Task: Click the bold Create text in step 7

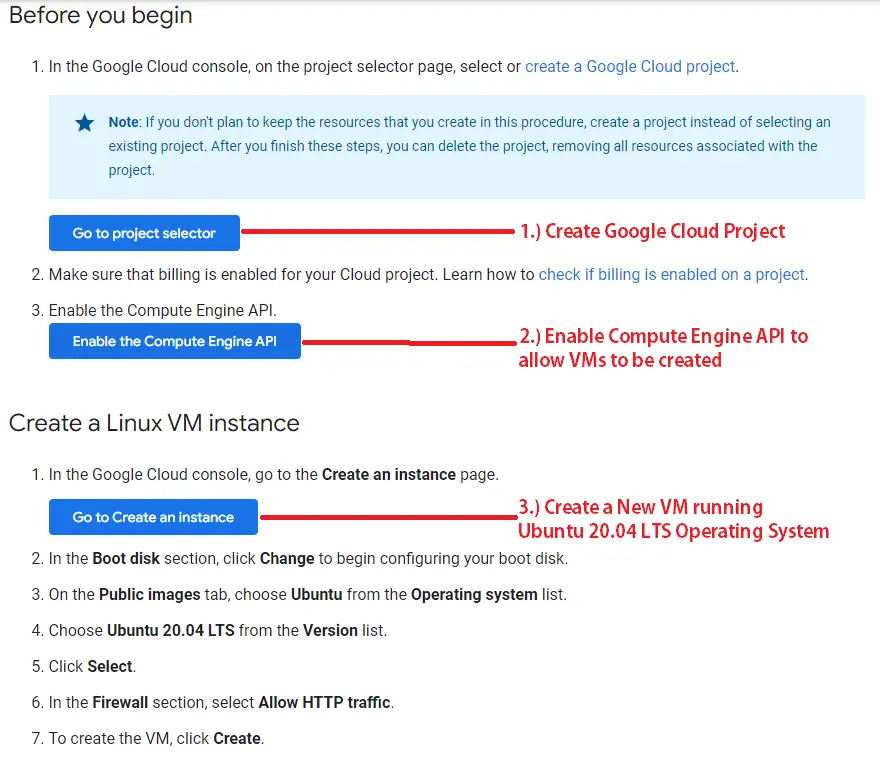Action: point(237,739)
